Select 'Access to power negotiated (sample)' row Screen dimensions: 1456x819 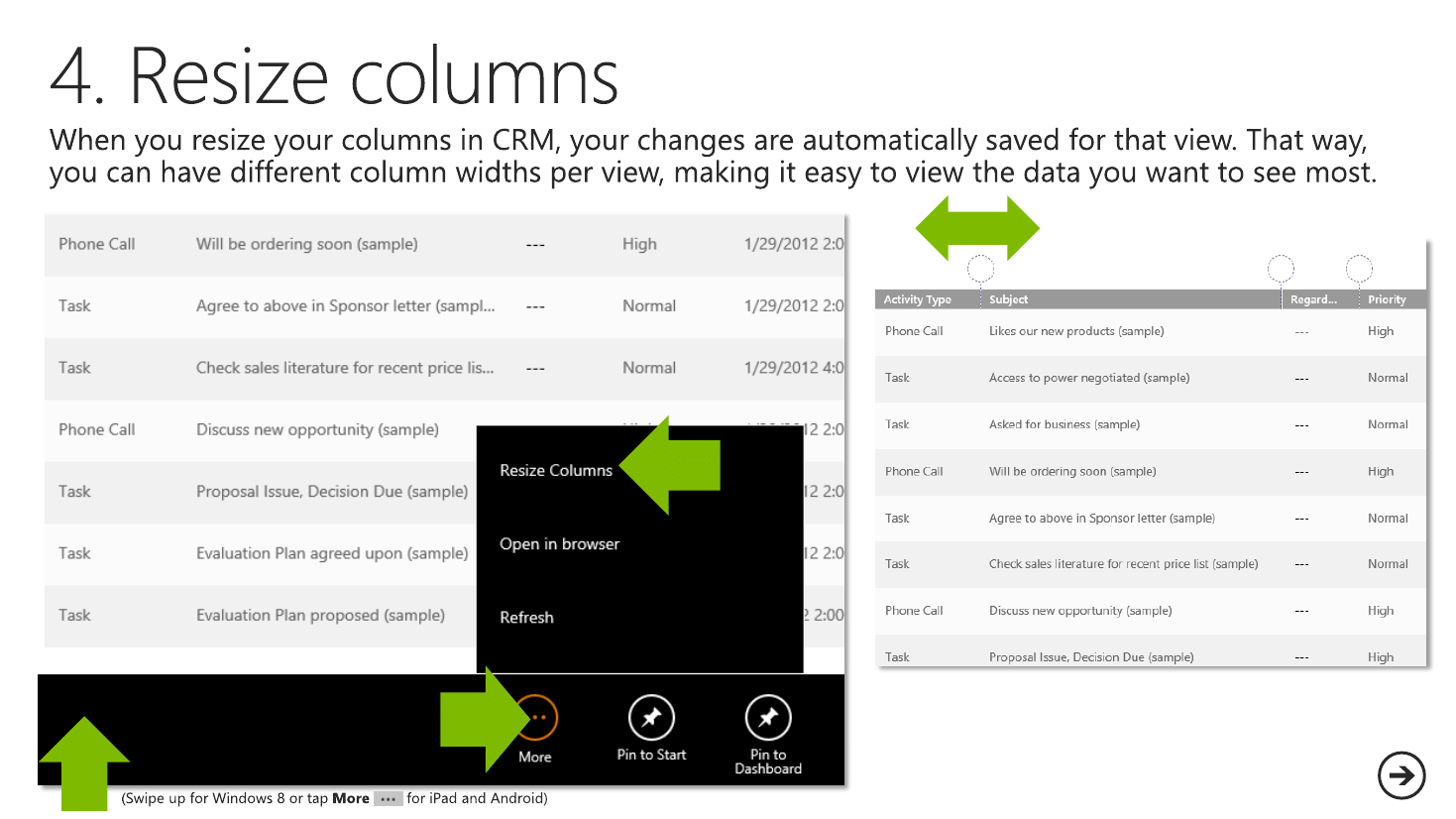(1088, 378)
